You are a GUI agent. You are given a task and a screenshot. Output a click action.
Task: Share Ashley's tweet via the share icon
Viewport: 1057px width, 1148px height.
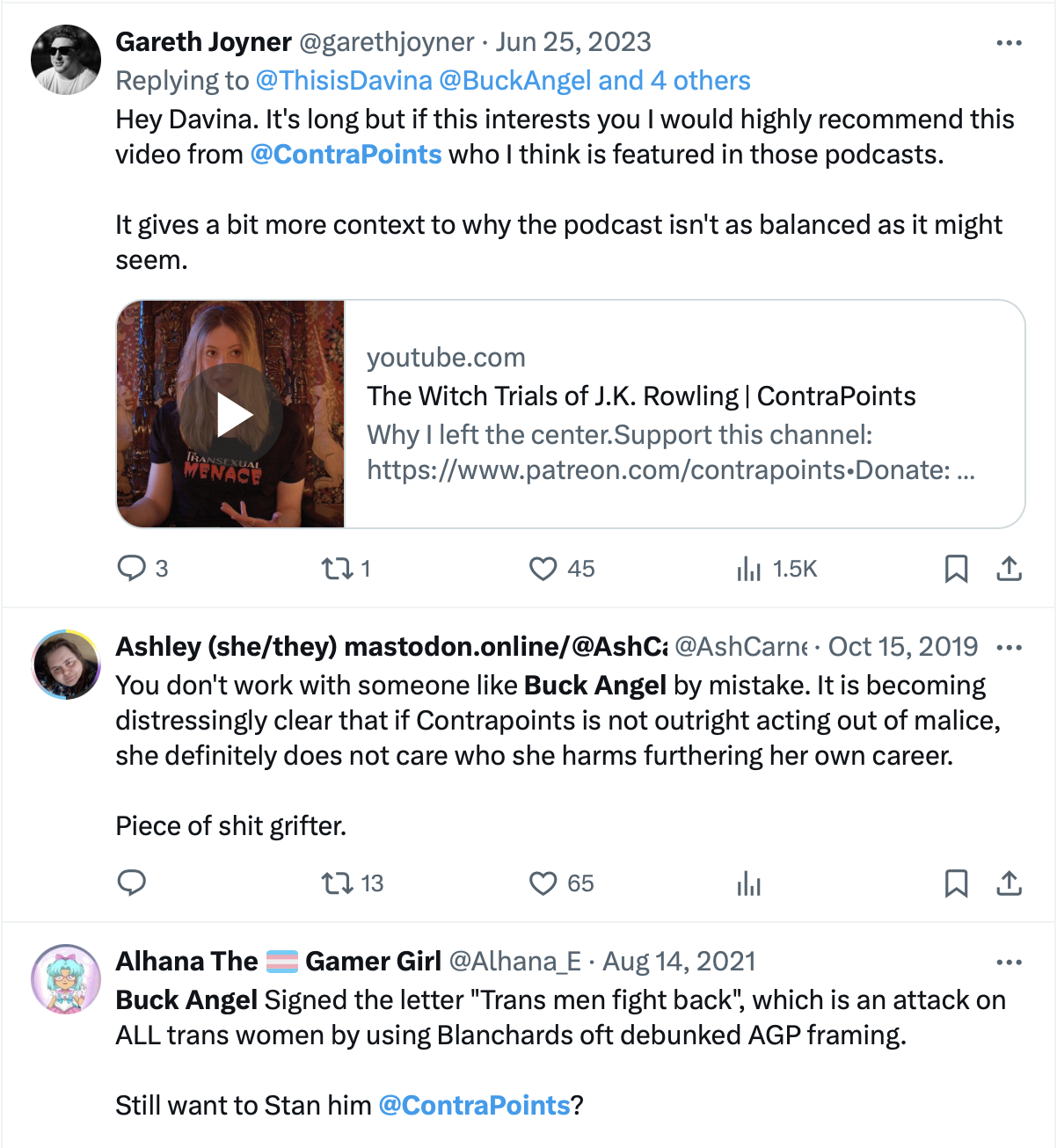click(x=1011, y=884)
